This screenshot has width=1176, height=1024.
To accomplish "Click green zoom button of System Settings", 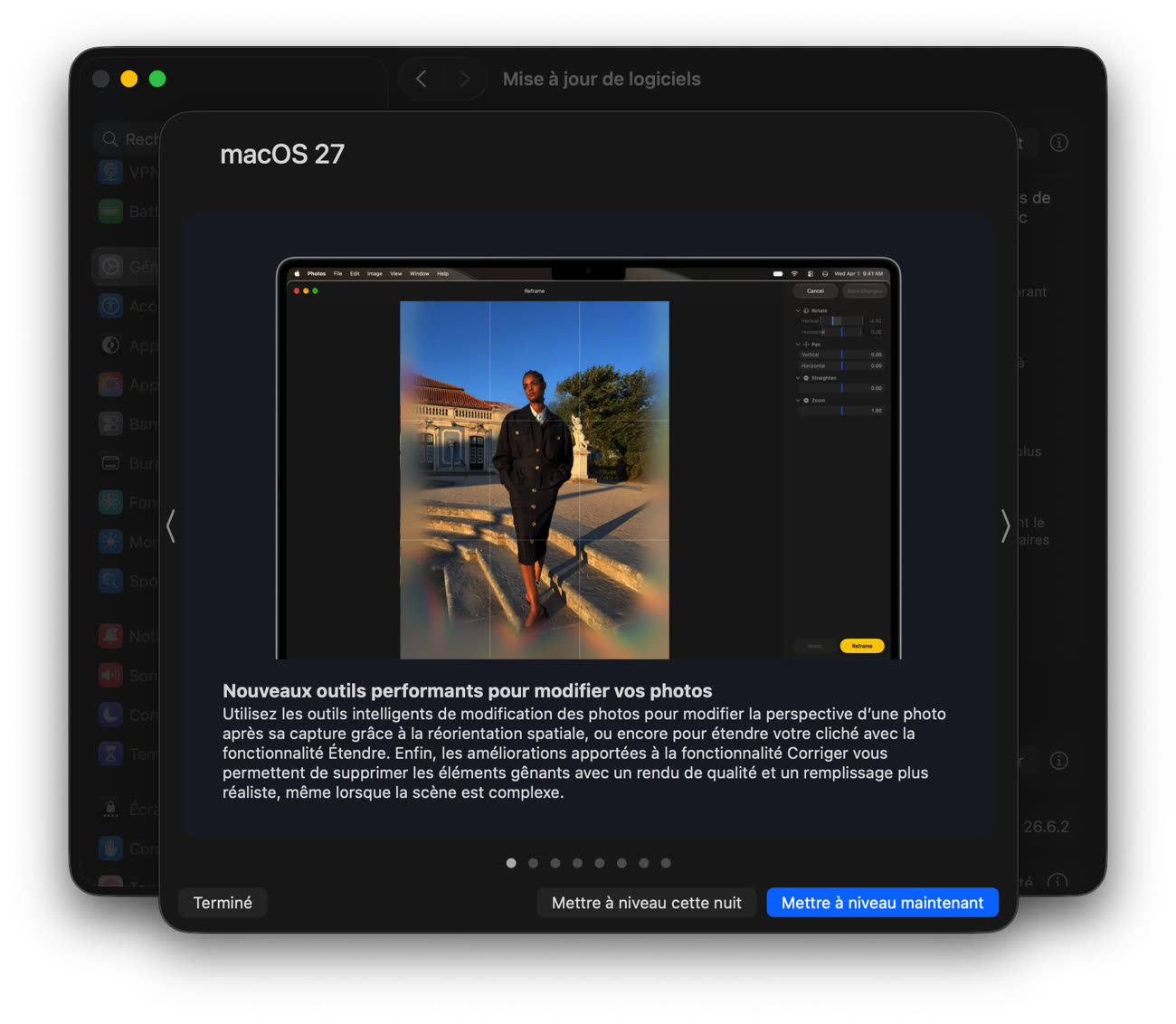I will tap(157, 79).
